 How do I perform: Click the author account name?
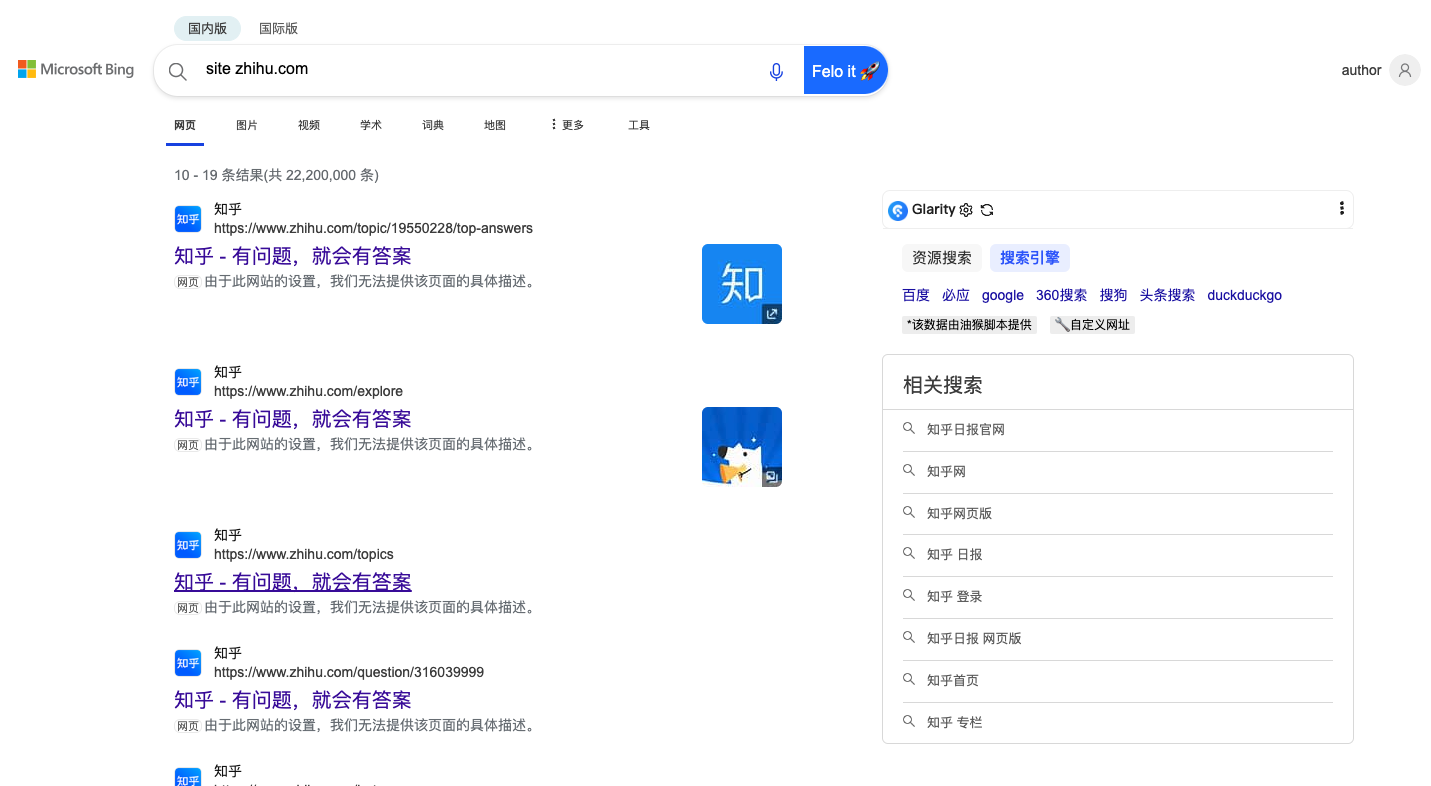point(1361,70)
